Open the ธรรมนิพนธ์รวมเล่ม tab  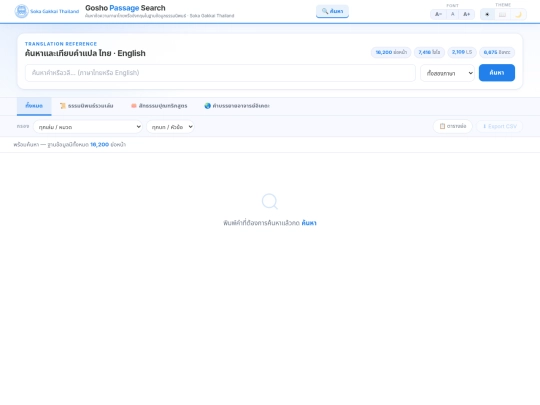click(x=86, y=106)
